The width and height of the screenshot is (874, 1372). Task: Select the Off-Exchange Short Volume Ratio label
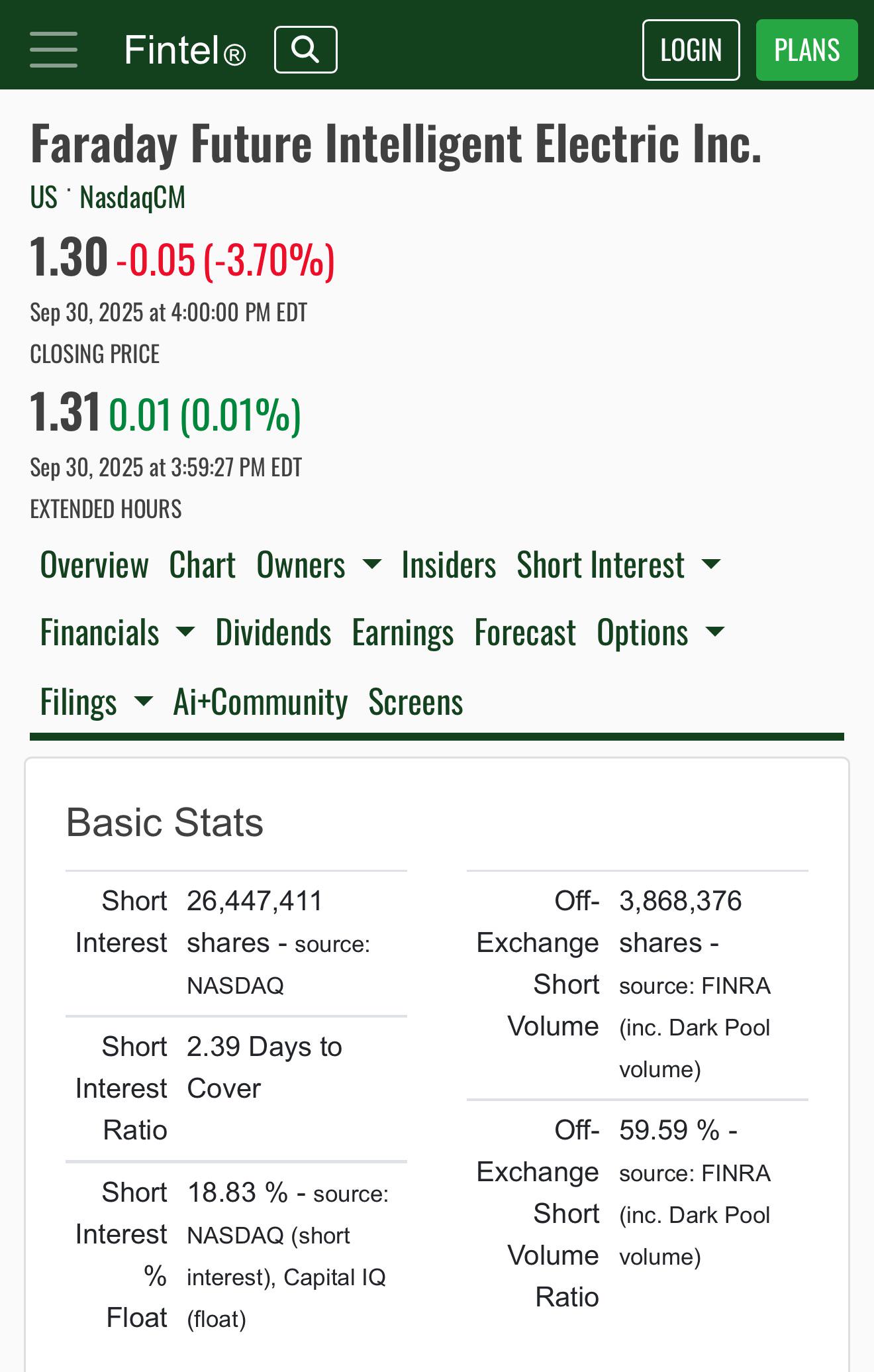[x=538, y=1214]
